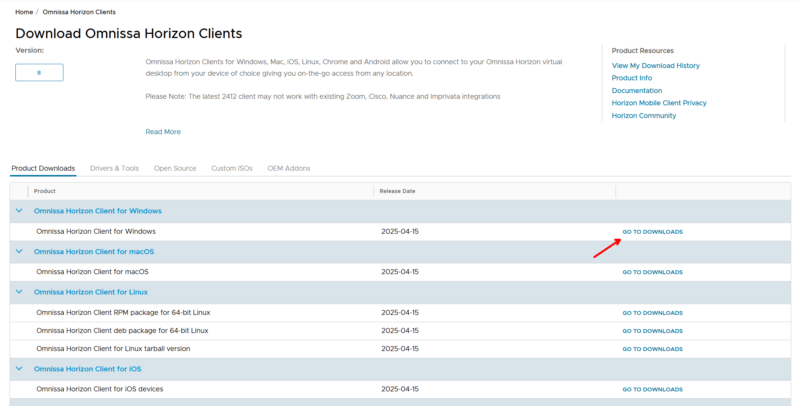Select 'Omnissa Horizon Client for iOS devices' text
The width and height of the screenshot is (800, 406).
point(99,389)
